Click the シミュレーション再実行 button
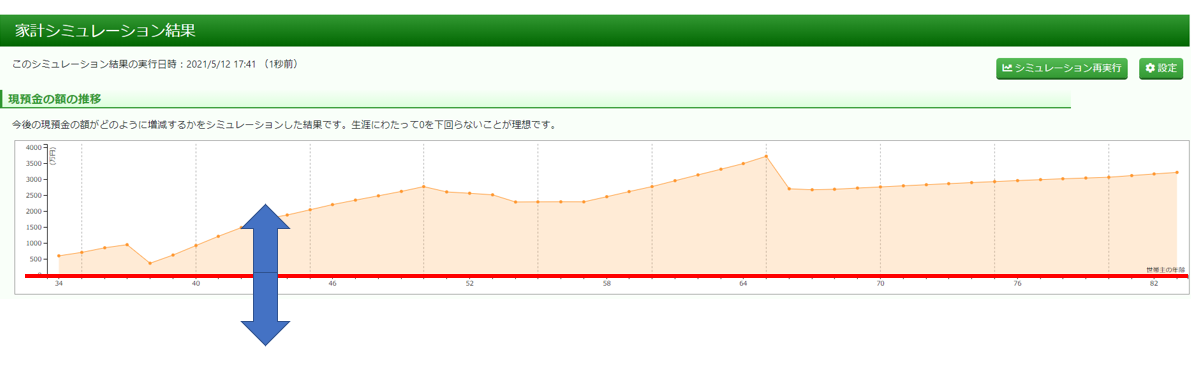The image size is (1191, 367). (1062, 68)
